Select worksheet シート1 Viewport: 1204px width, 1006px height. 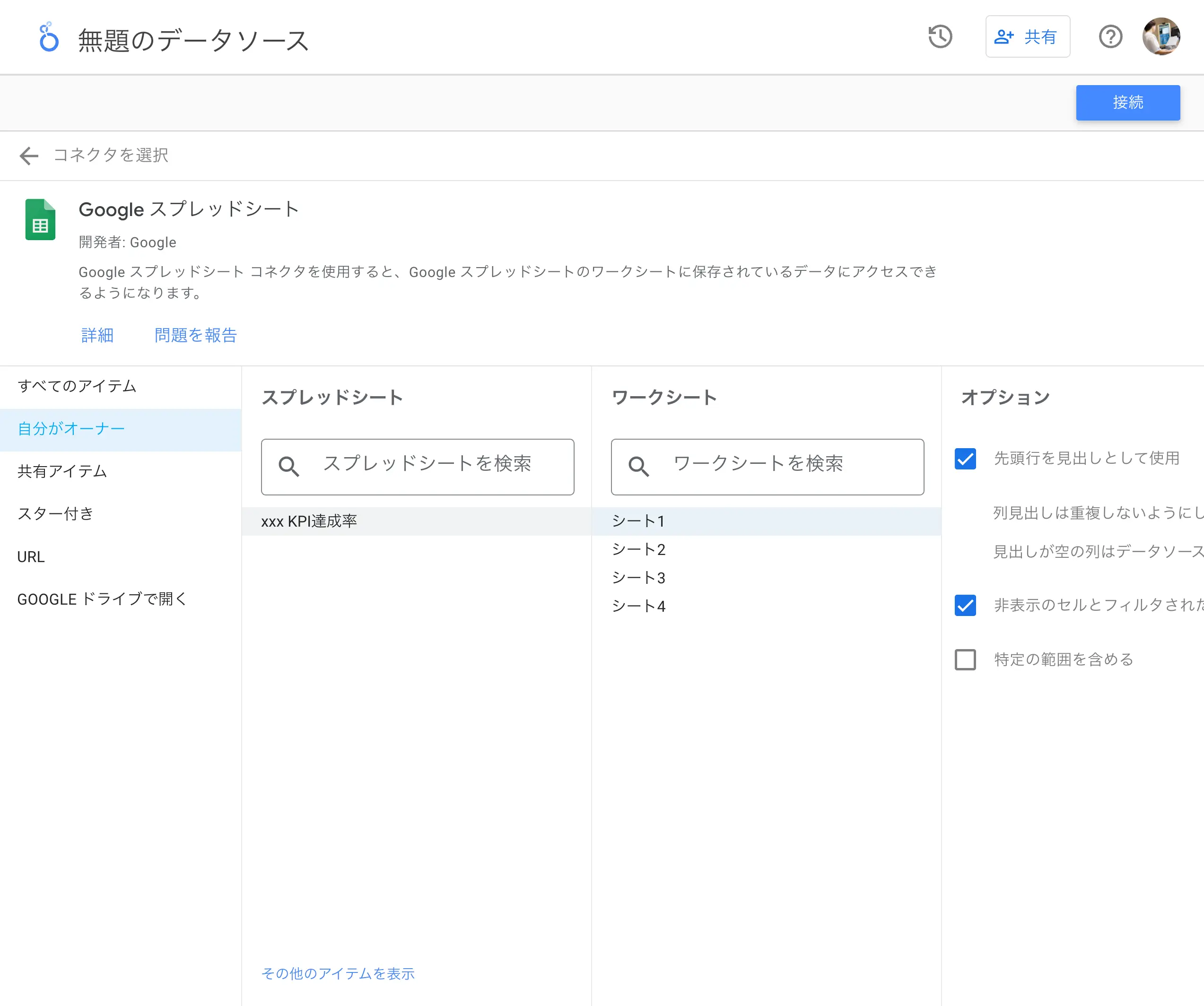pyautogui.click(x=766, y=521)
